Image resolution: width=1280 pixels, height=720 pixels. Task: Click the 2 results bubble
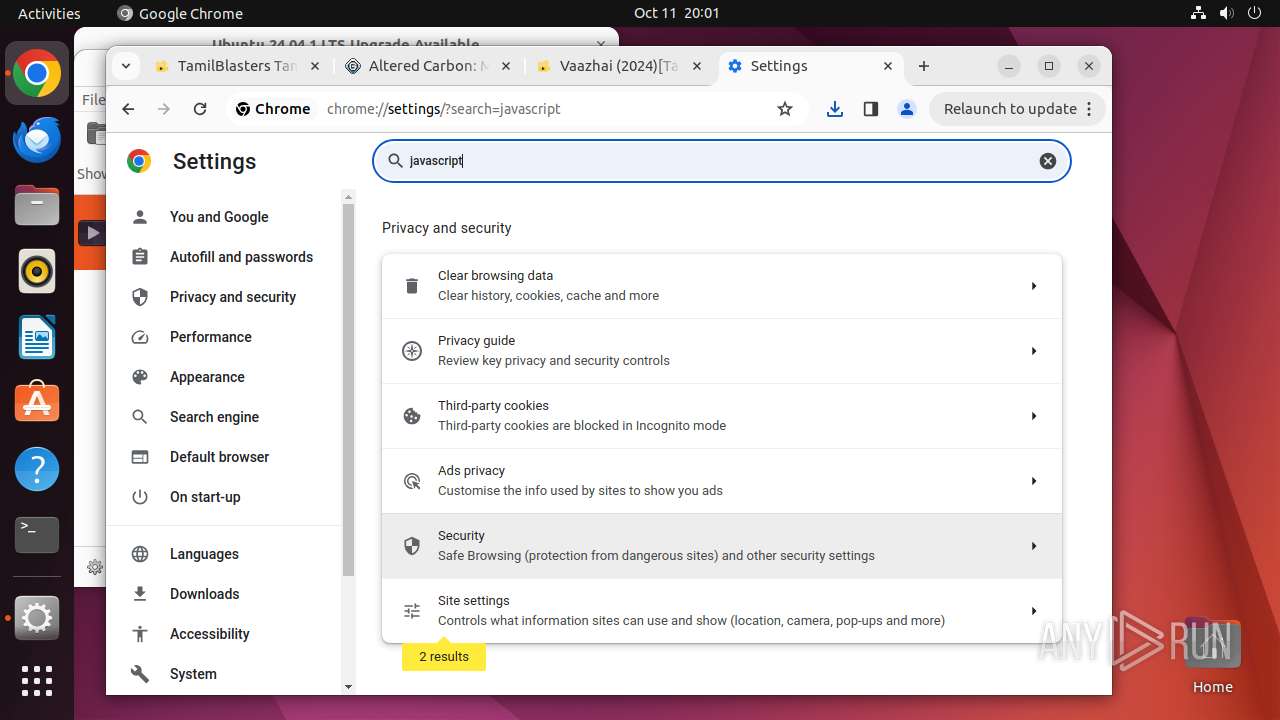[444, 657]
